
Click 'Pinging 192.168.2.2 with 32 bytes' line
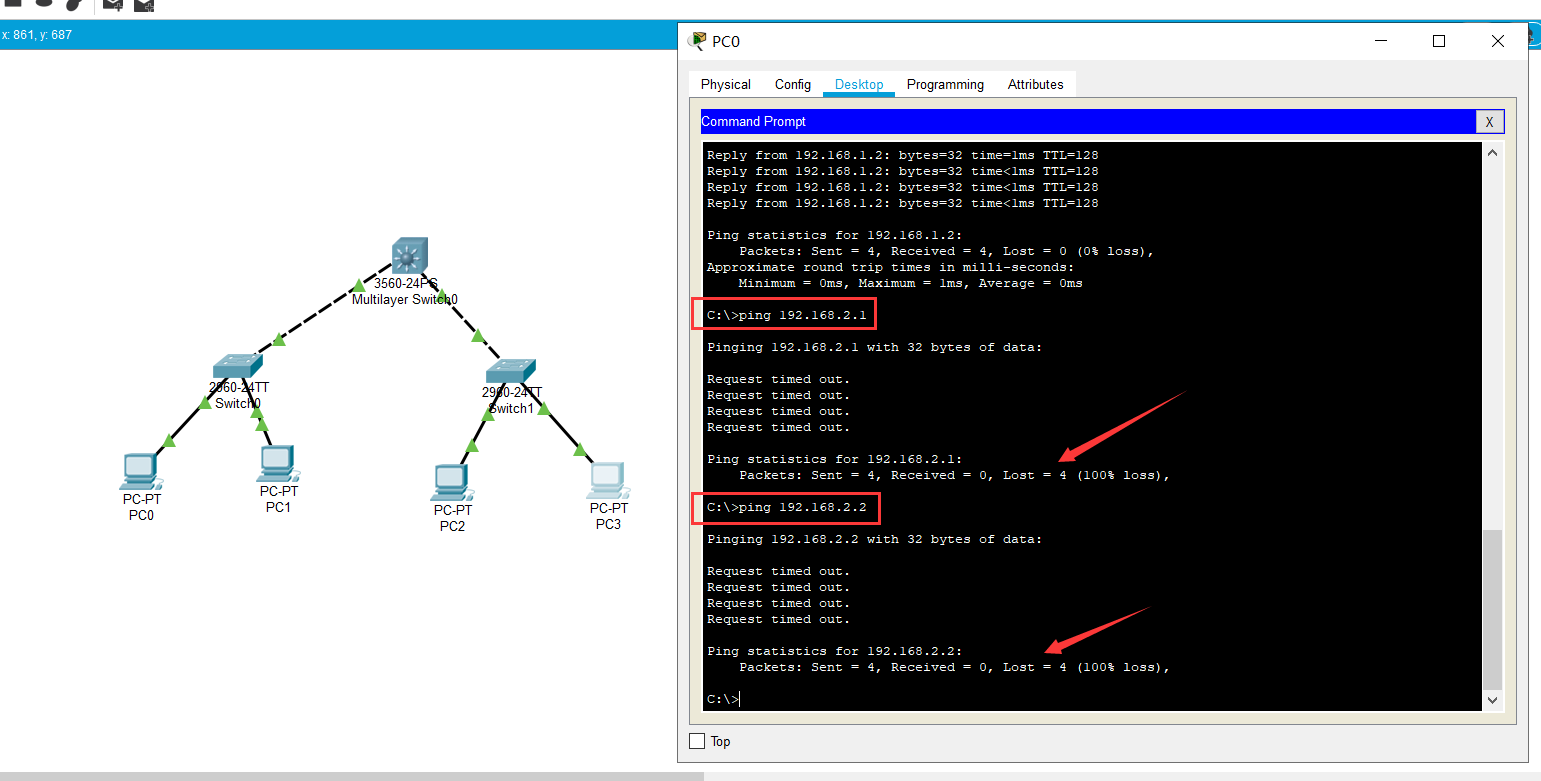click(x=874, y=539)
